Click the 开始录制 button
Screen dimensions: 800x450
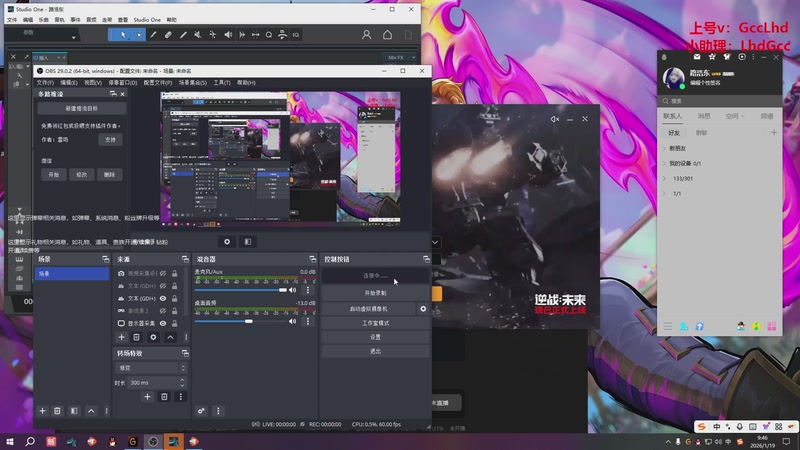point(374,293)
